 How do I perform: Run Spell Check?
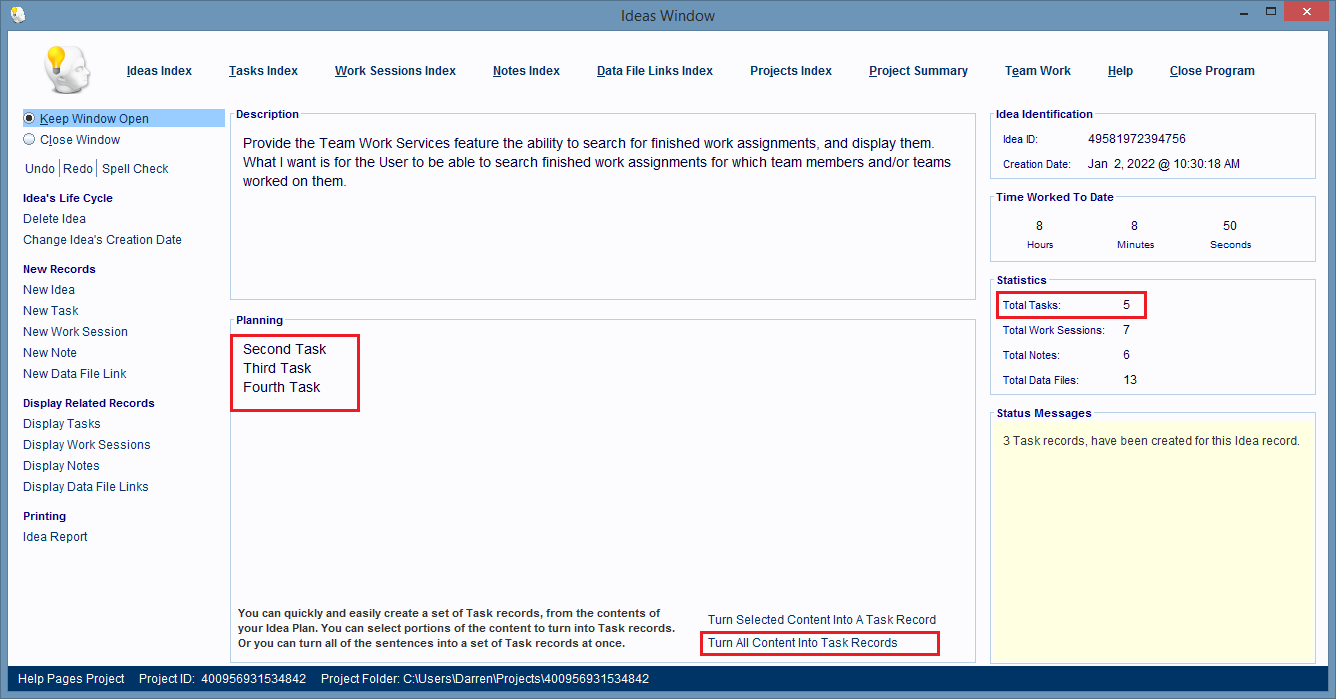135,169
